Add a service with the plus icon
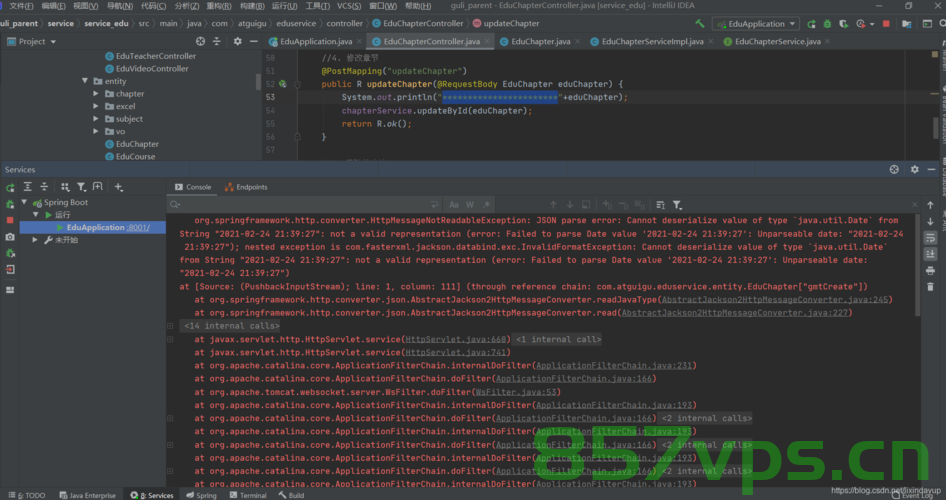Viewport: 946px width, 500px height. coord(119,187)
